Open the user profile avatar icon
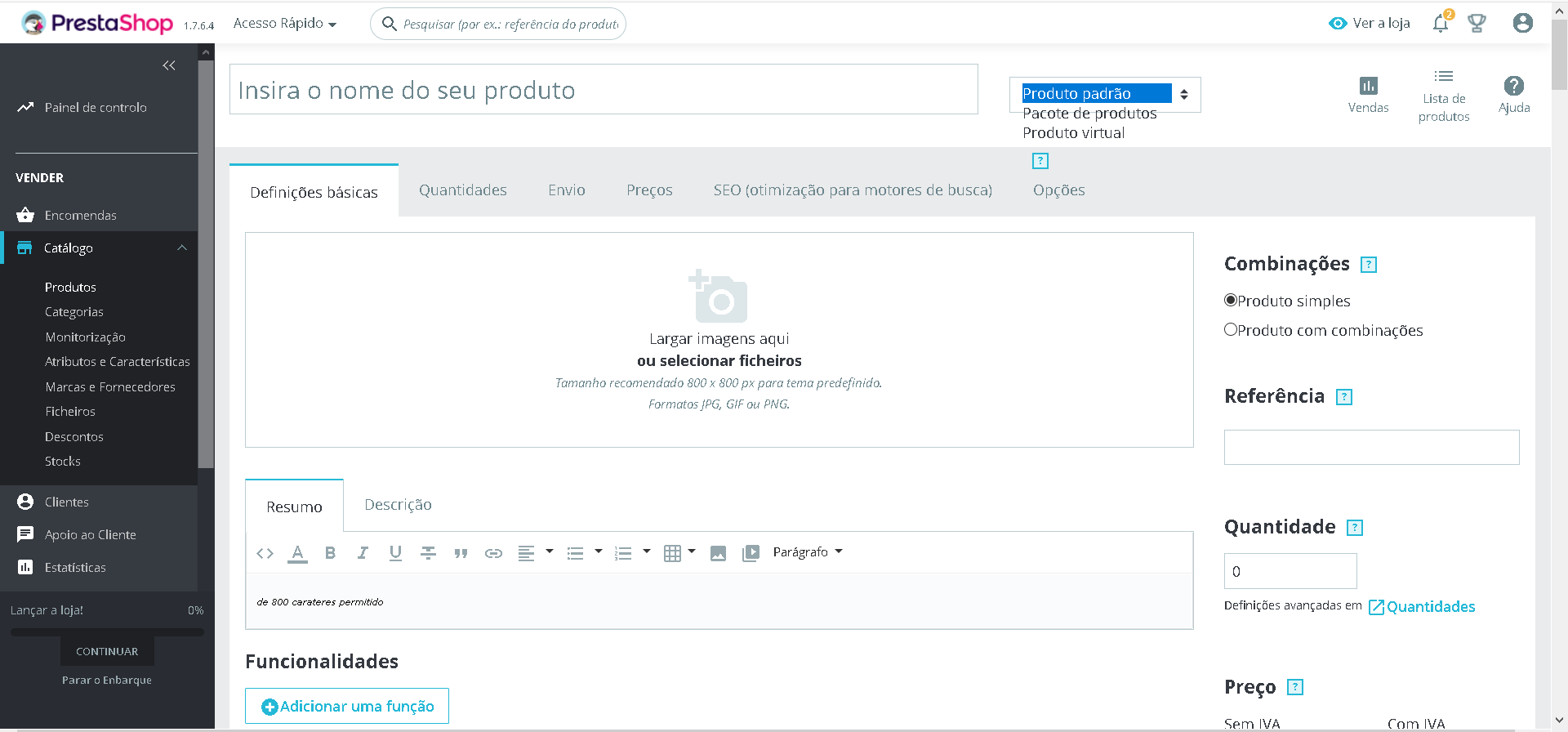The height and width of the screenshot is (732, 1568). (1522, 23)
